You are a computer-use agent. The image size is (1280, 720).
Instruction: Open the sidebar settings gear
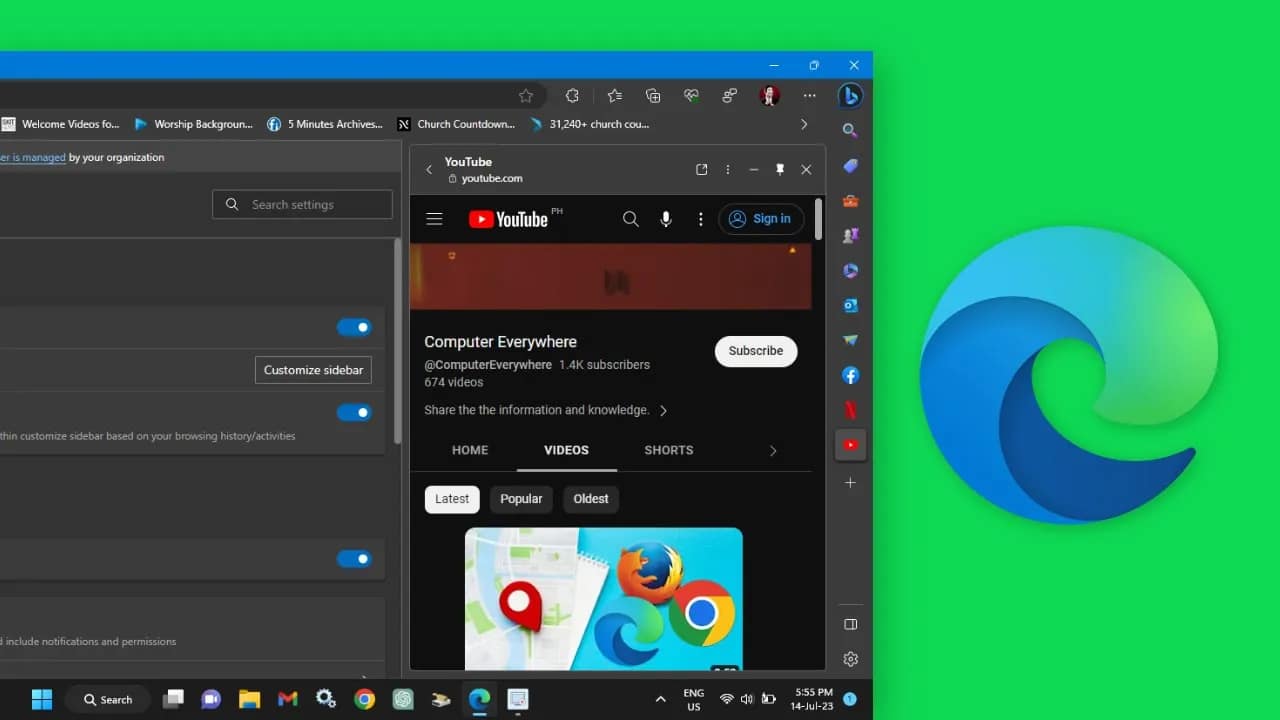click(x=850, y=658)
